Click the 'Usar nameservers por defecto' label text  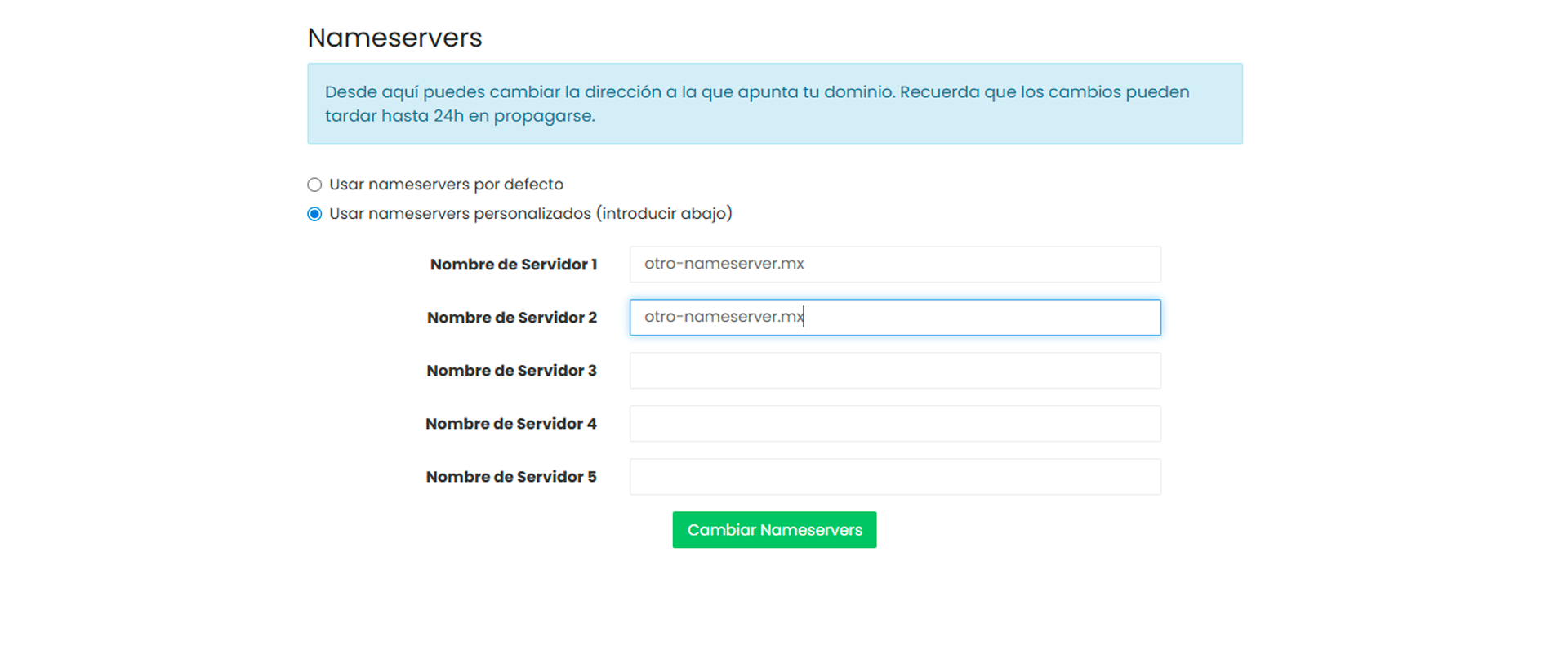(446, 185)
